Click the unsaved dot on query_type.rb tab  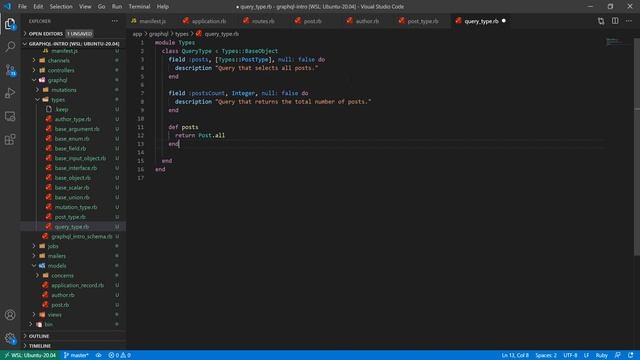click(x=504, y=21)
